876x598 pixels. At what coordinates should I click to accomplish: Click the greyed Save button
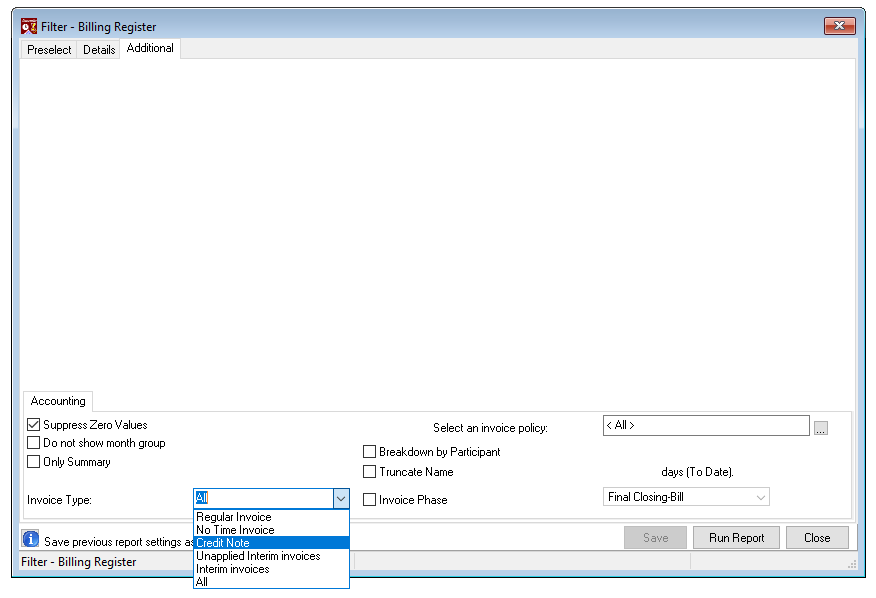pyautogui.click(x=655, y=538)
